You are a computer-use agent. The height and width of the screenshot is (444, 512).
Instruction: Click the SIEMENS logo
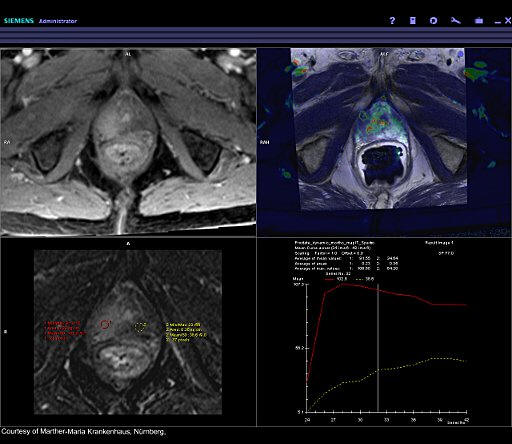[19, 21]
